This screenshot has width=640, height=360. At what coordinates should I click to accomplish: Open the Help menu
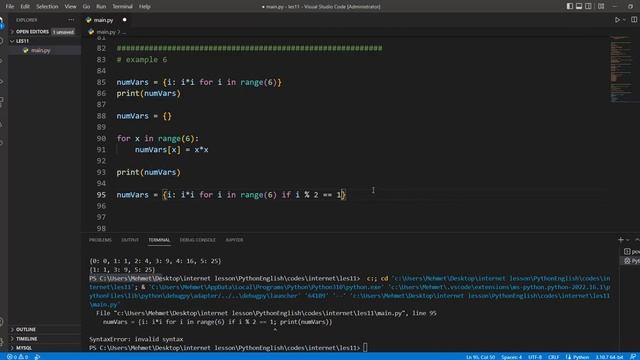pos(144,7)
